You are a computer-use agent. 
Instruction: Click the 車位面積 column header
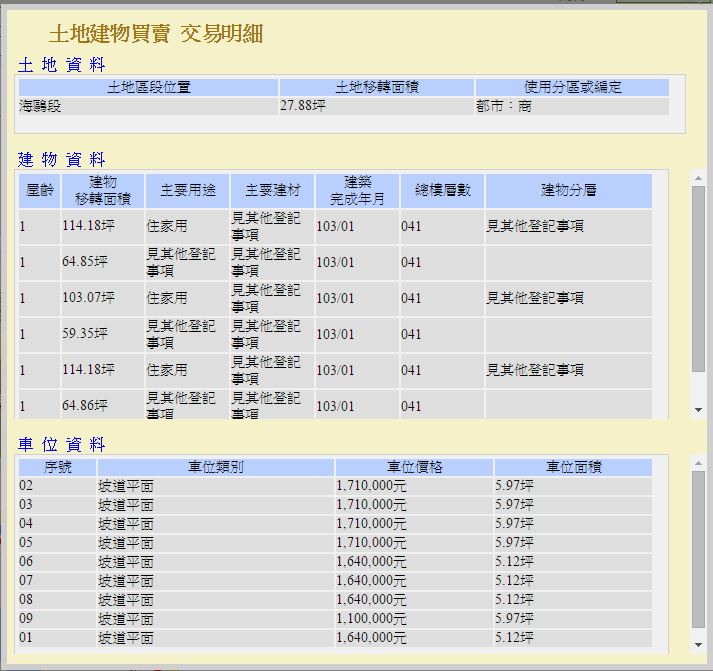point(573,467)
